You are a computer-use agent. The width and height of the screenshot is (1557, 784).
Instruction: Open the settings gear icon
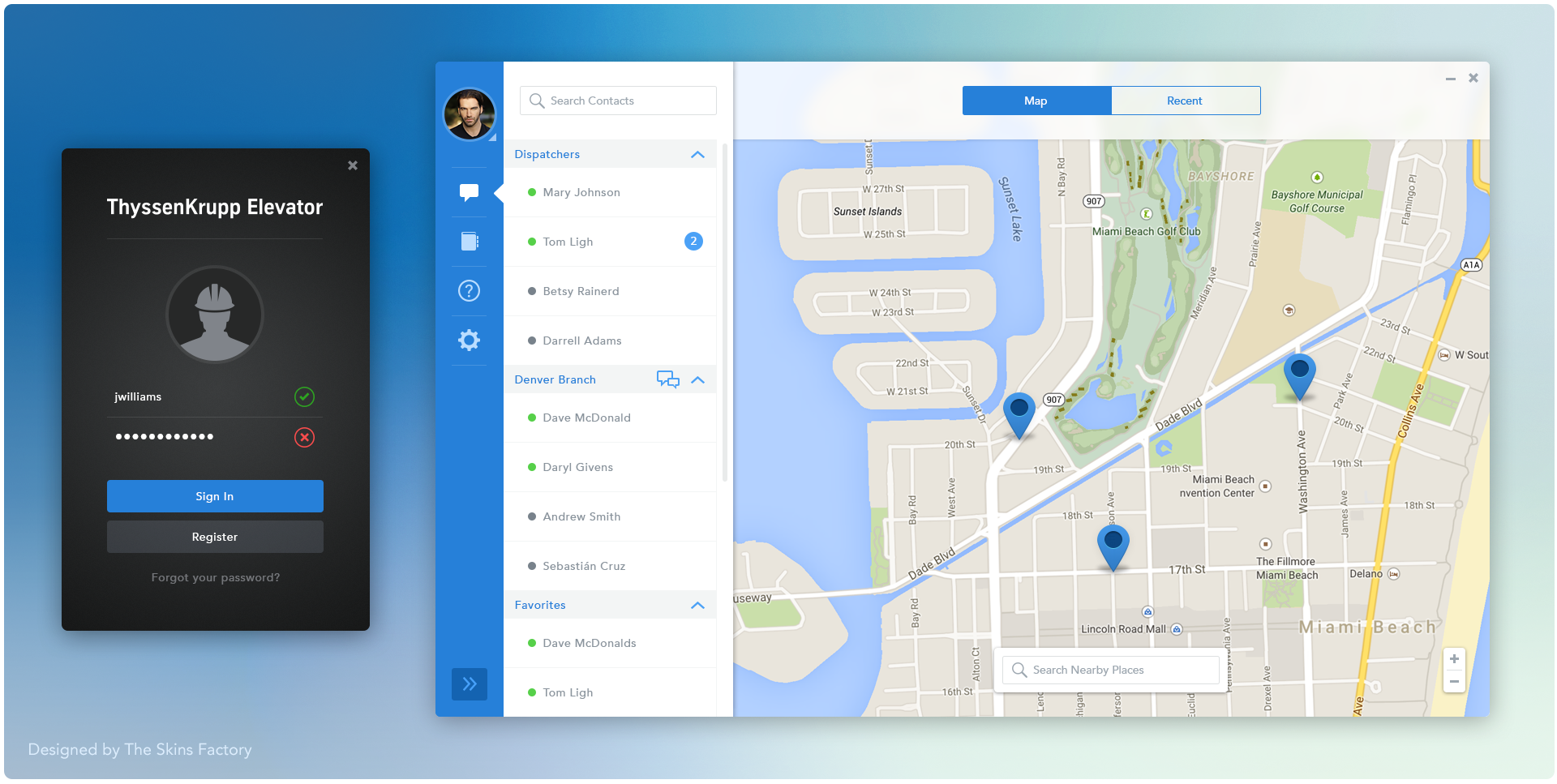tap(469, 340)
